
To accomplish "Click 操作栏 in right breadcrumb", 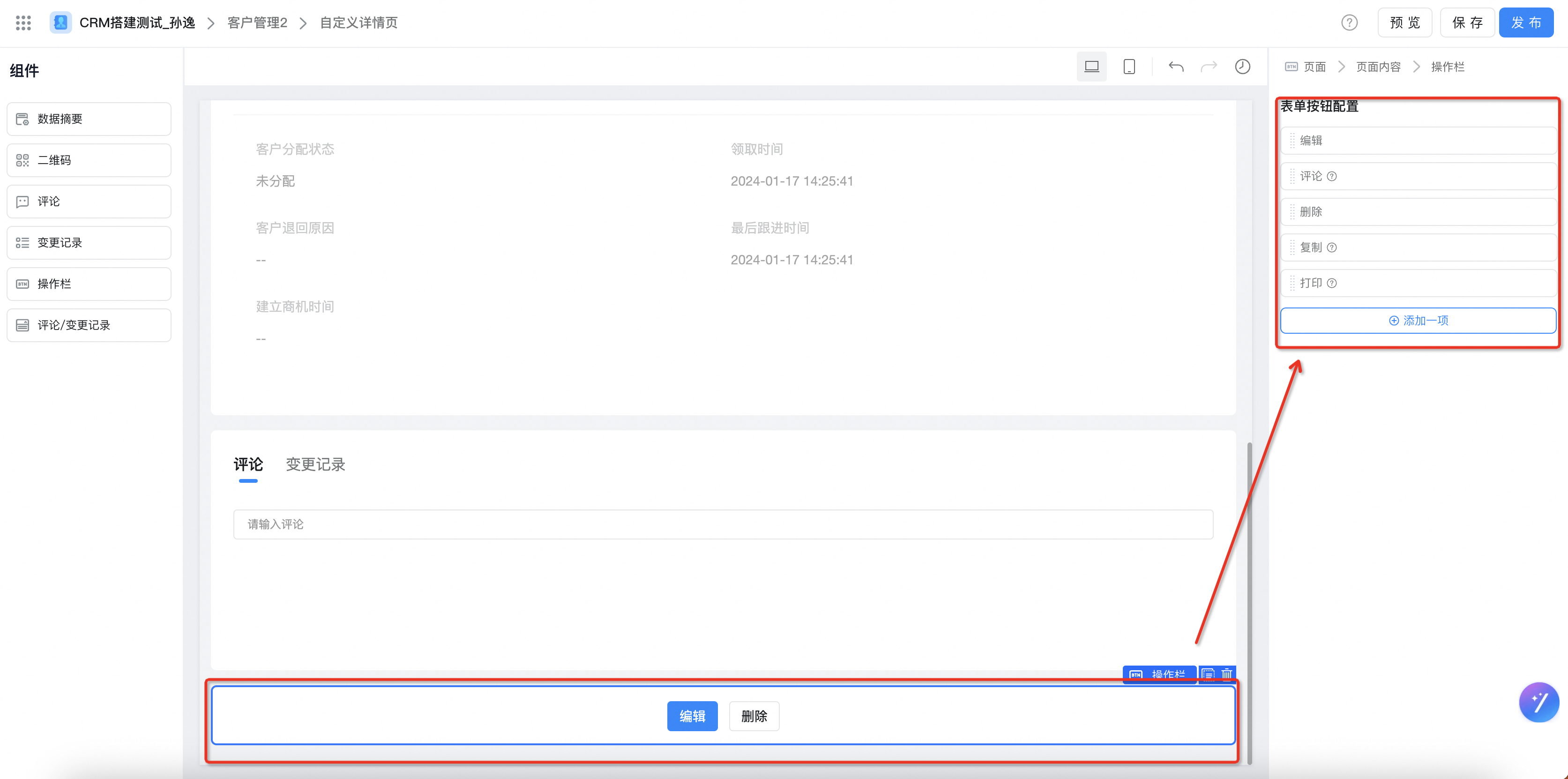I will click(x=1448, y=67).
